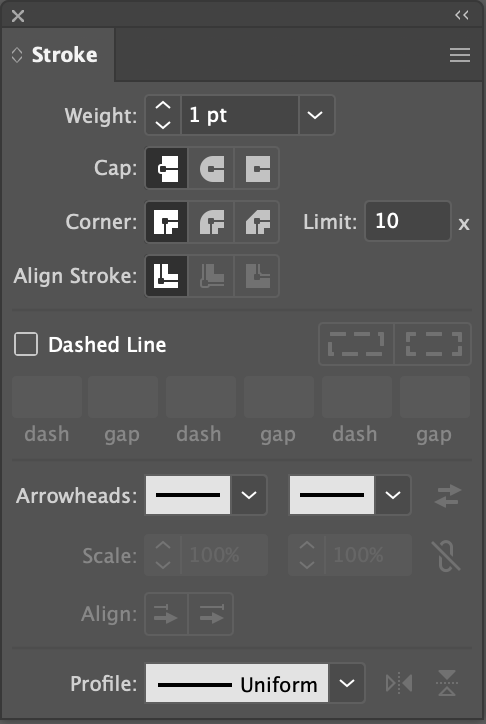Swap start and end arrowheads

(448, 495)
